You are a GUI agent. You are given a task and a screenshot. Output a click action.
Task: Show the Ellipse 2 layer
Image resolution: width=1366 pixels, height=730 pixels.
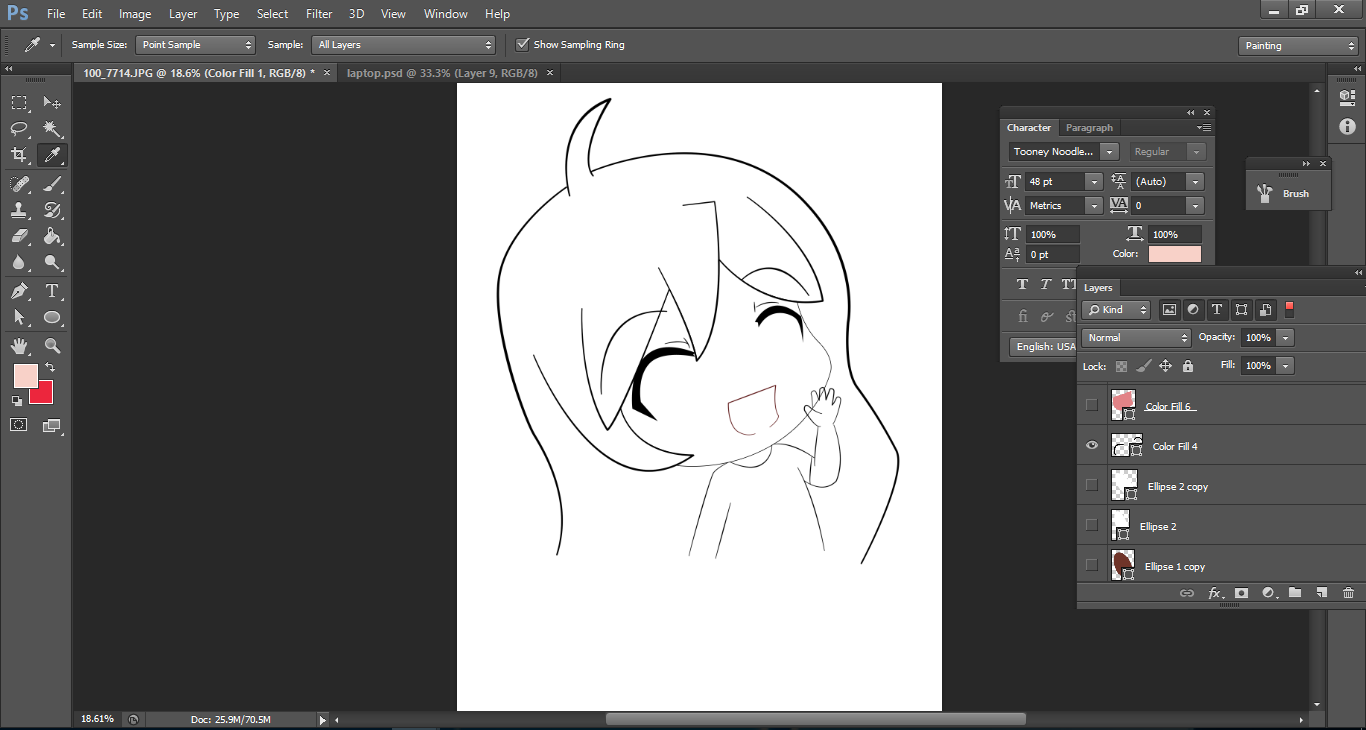coord(1092,525)
